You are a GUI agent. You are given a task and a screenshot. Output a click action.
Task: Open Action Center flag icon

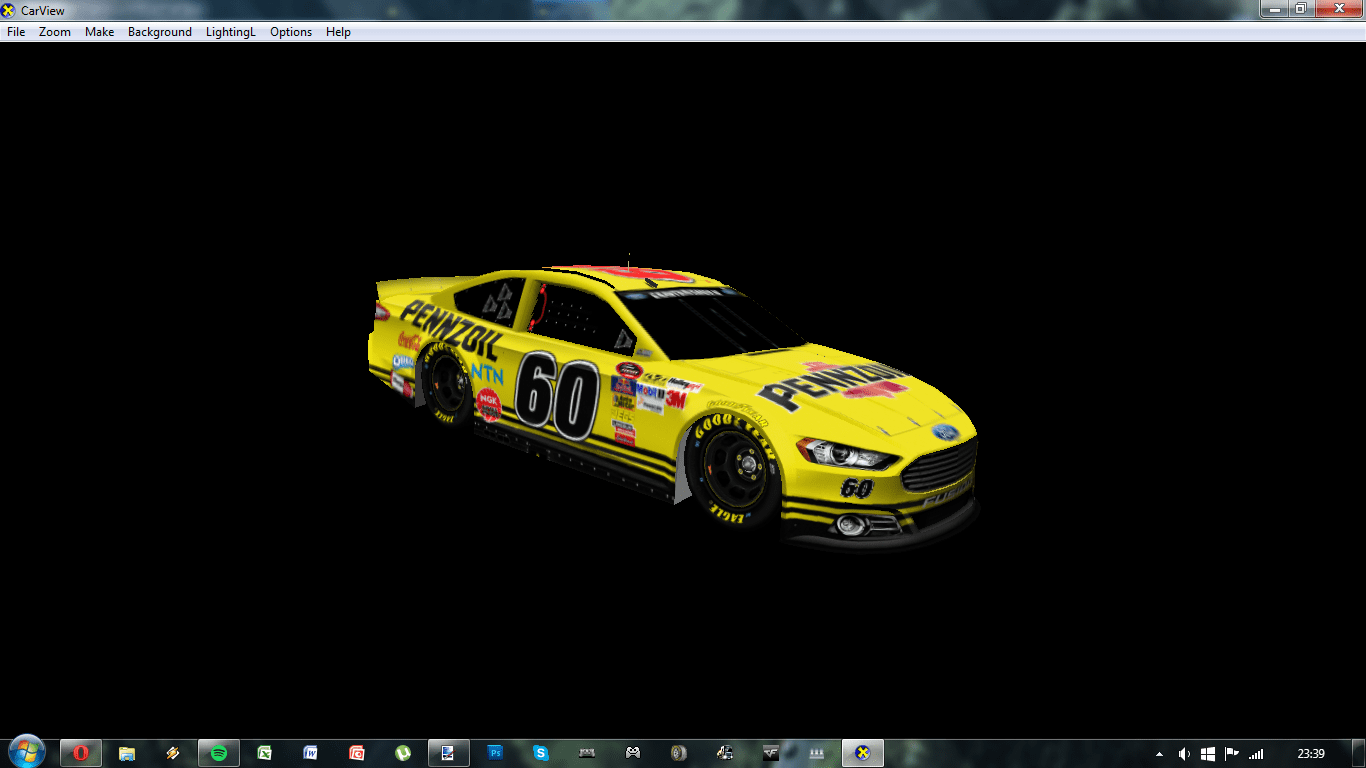click(1232, 754)
